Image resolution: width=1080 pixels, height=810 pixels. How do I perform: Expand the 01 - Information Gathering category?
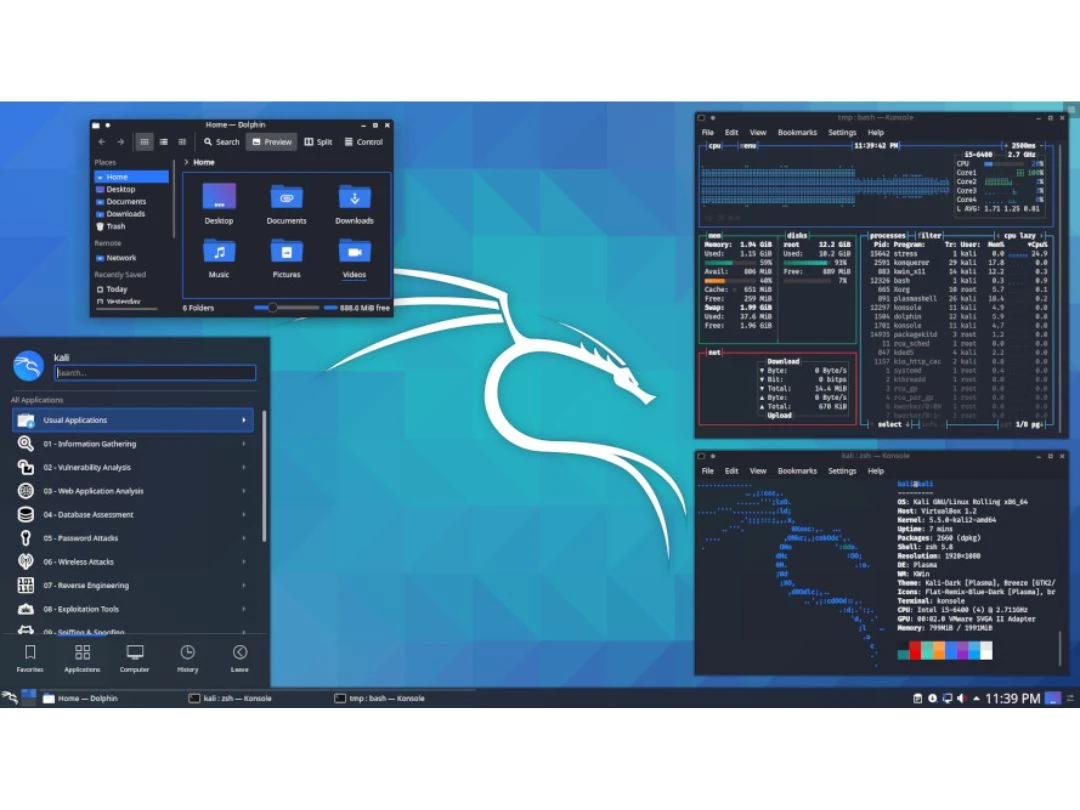(130, 444)
